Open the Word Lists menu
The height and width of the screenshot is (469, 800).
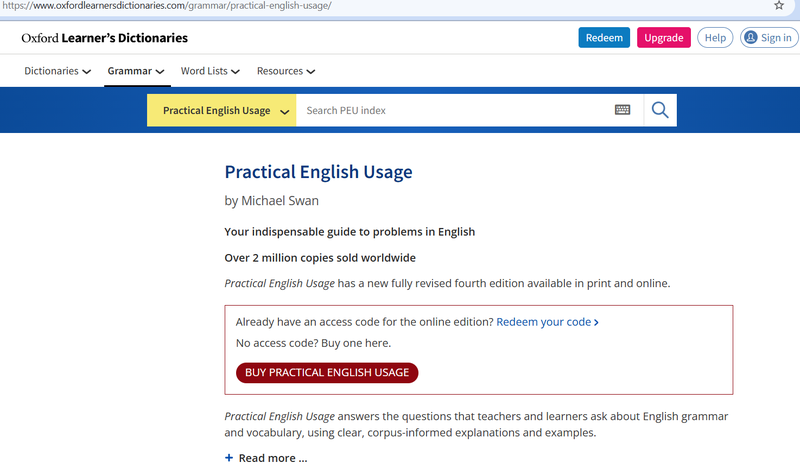[210, 71]
